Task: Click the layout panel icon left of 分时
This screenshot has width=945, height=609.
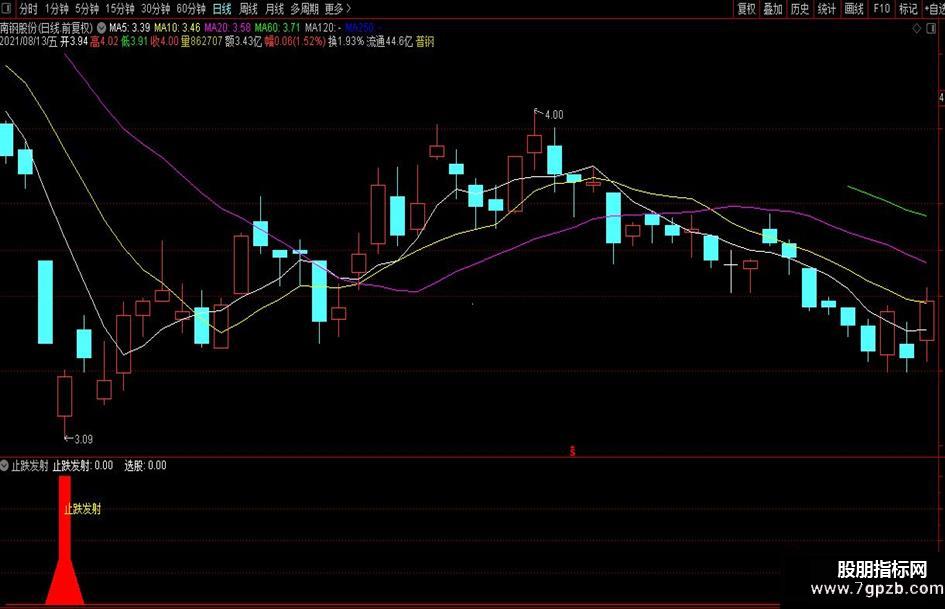Action: click(6, 8)
